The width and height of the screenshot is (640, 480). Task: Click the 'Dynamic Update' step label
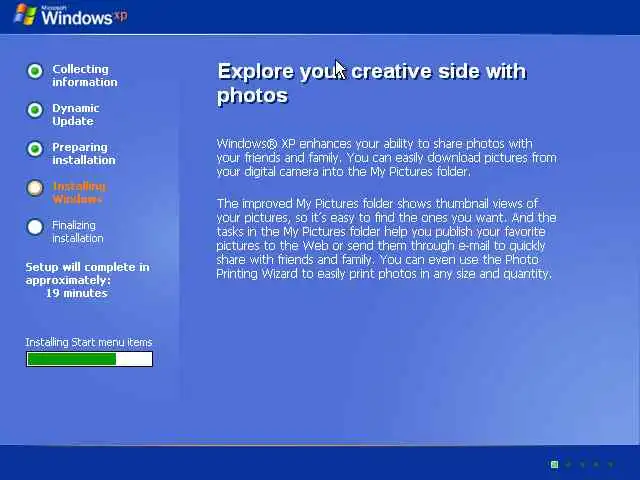coord(76,115)
